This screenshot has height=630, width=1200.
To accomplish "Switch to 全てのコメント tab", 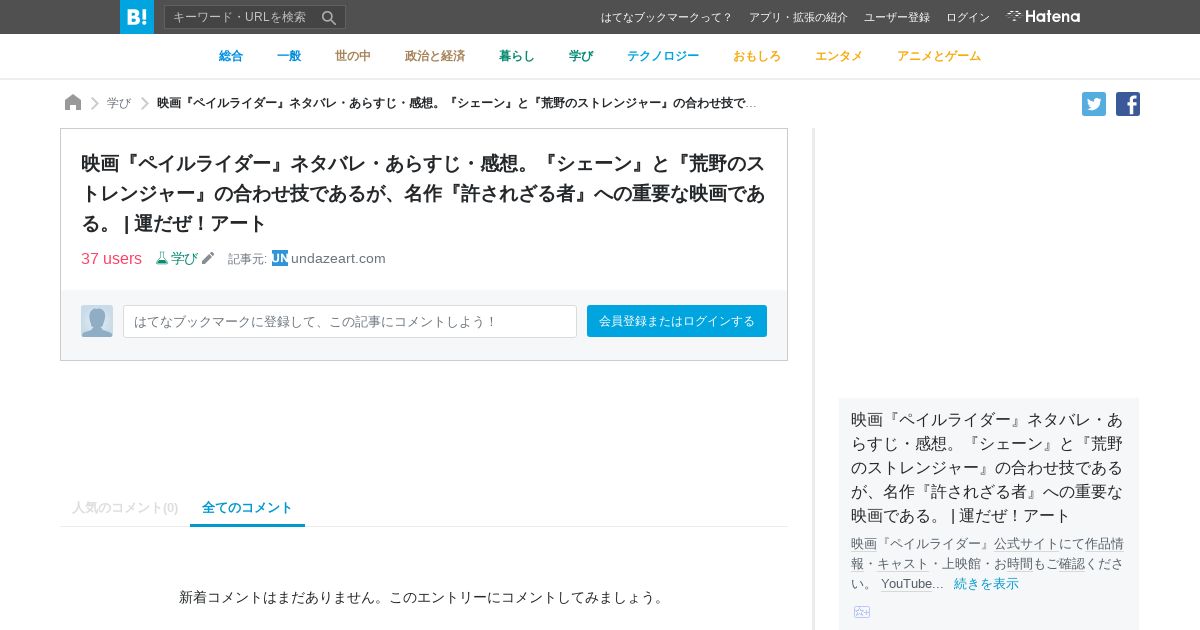I will [247, 507].
